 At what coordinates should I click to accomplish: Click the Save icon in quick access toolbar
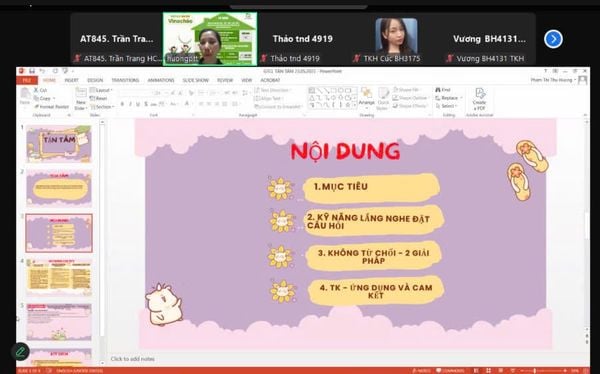coord(32,71)
